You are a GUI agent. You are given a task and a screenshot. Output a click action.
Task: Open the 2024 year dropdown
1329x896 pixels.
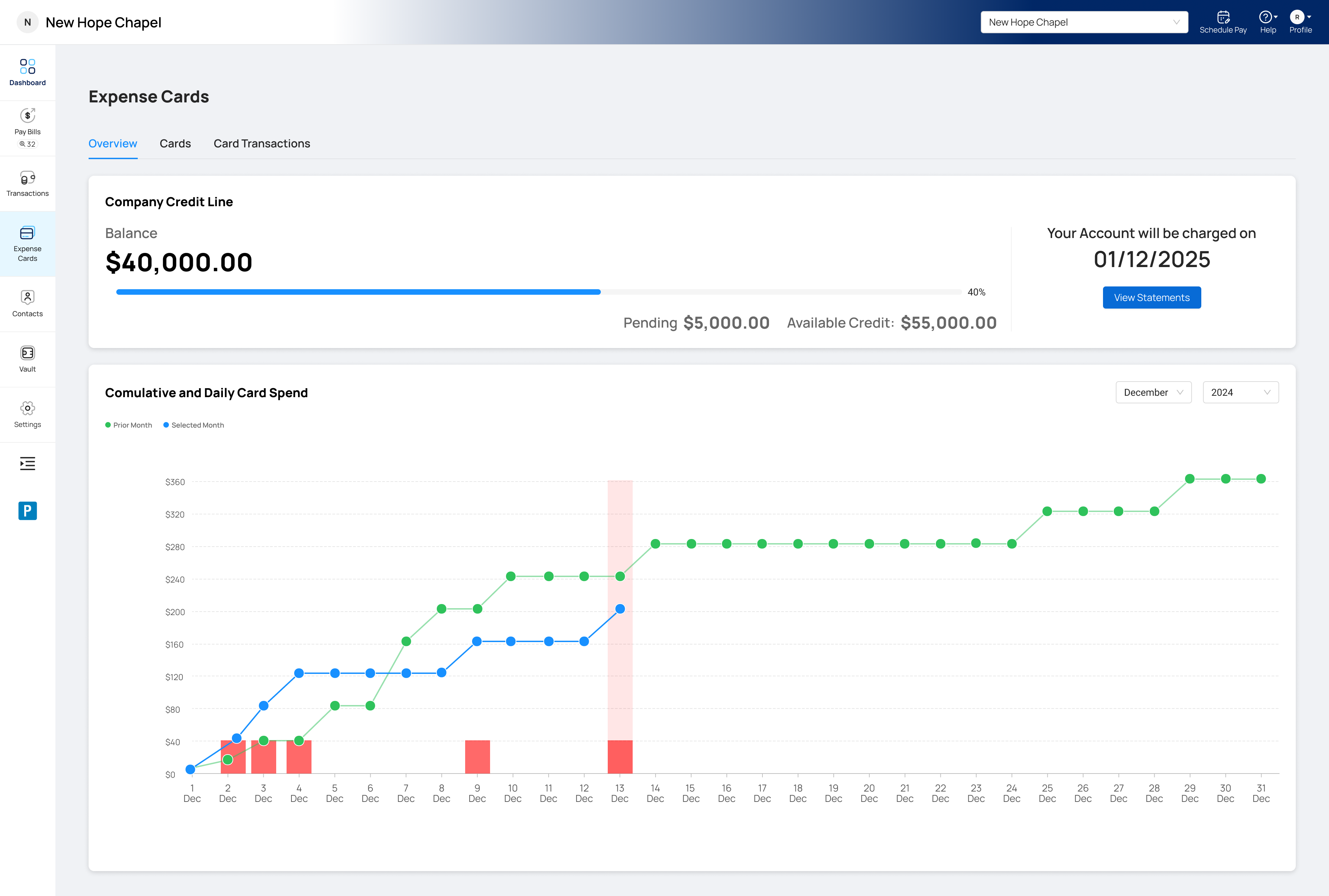tap(1240, 393)
